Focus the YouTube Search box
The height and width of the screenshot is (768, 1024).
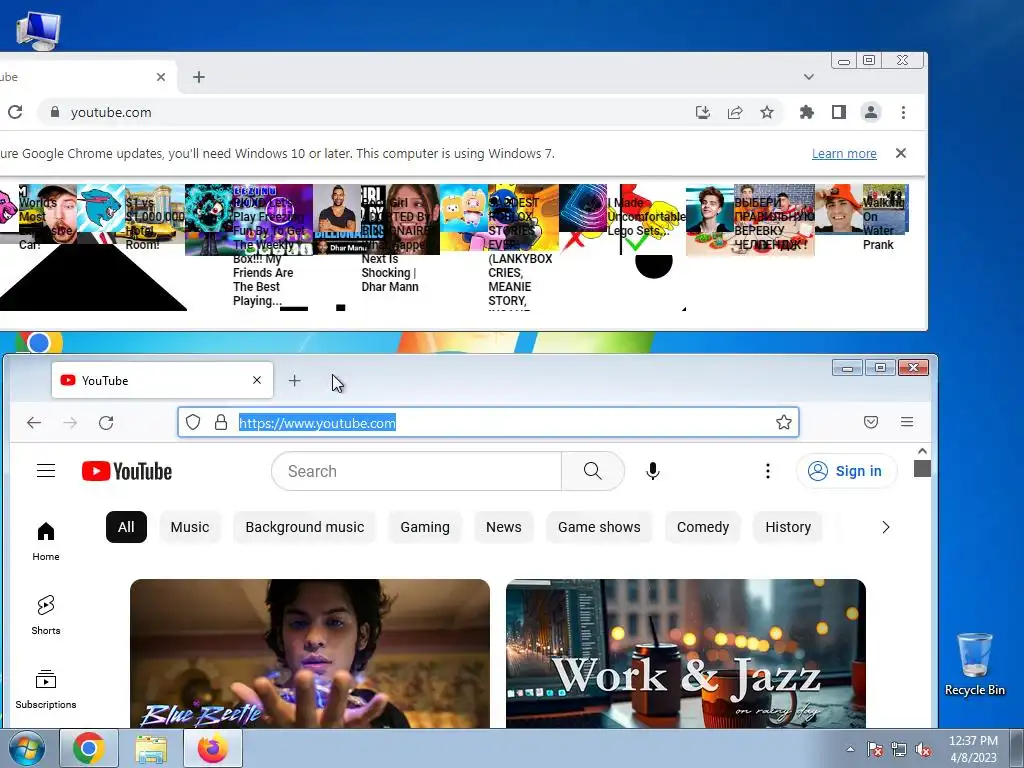pyautogui.click(x=416, y=471)
